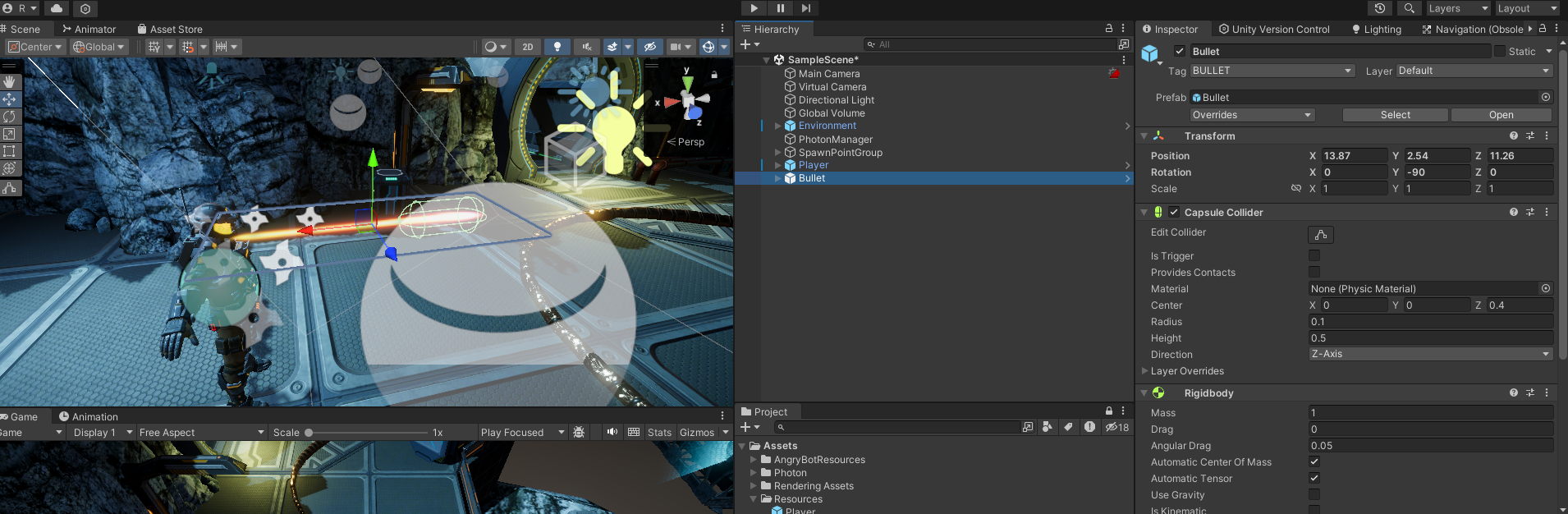The width and height of the screenshot is (1568, 514).
Task: Adjust the Game view Scale slider
Action: (309, 433)
